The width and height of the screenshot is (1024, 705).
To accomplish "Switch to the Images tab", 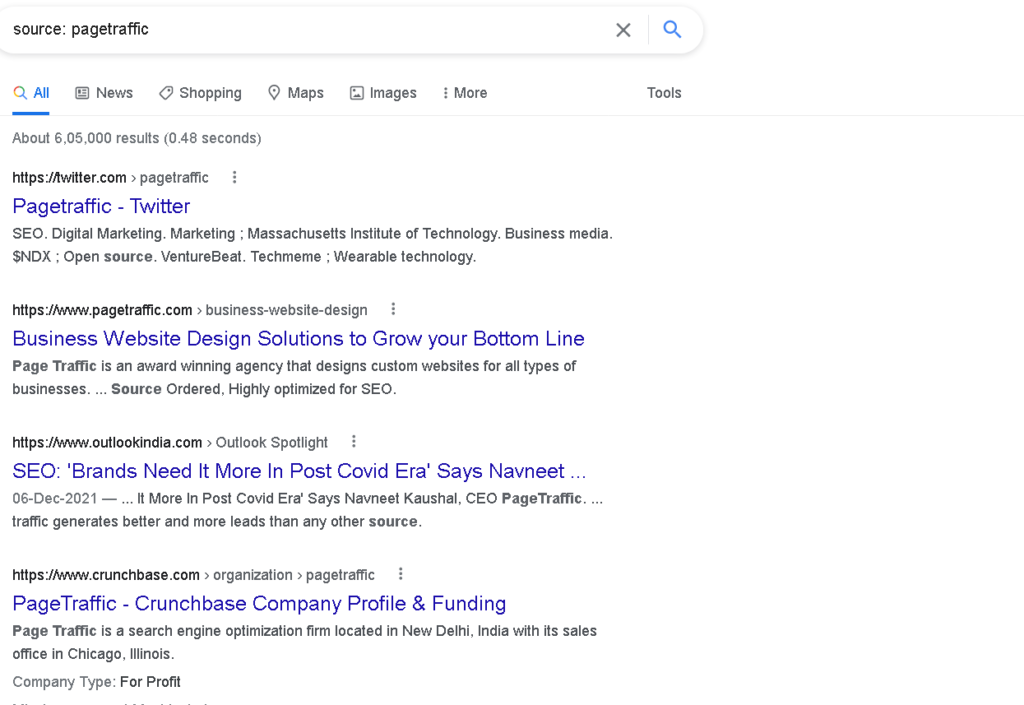I will tap(391, 92).
